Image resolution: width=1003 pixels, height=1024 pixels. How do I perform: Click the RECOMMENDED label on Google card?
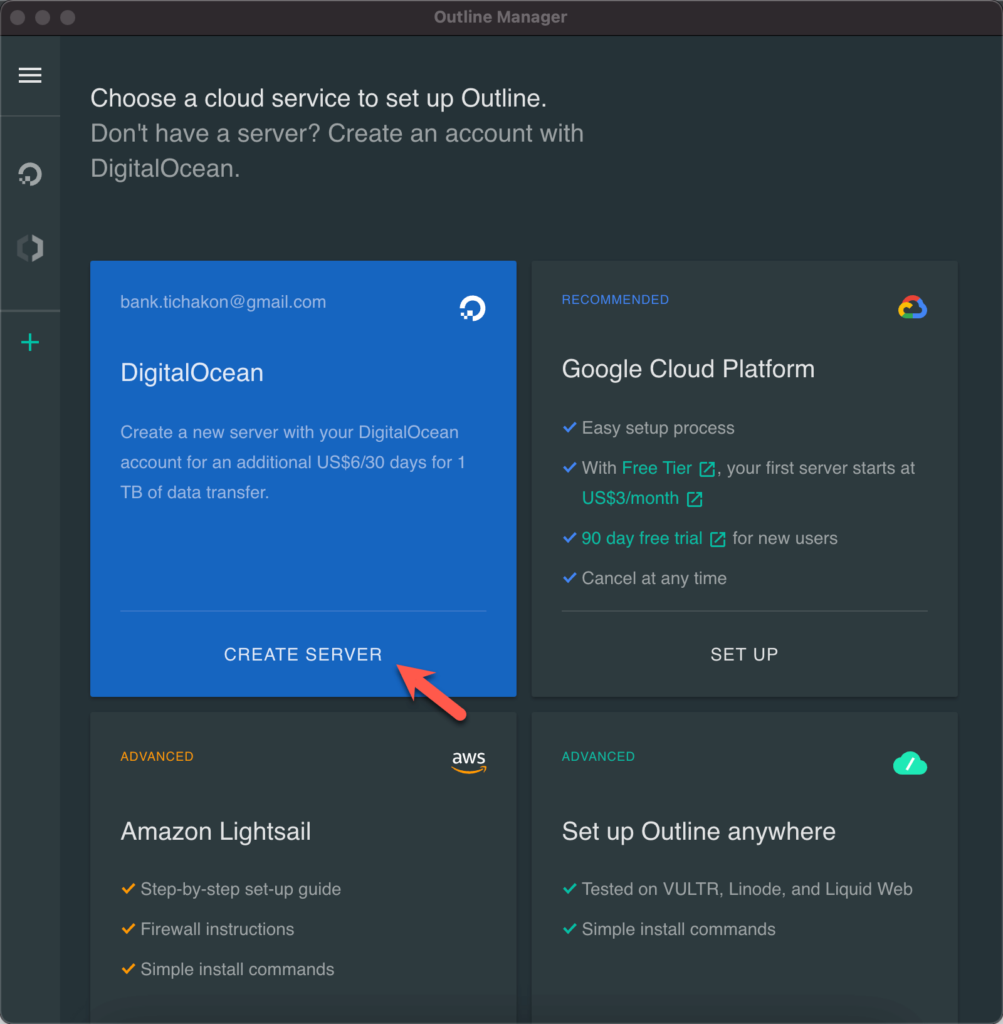pyautogui.click(x=615, y=300)
